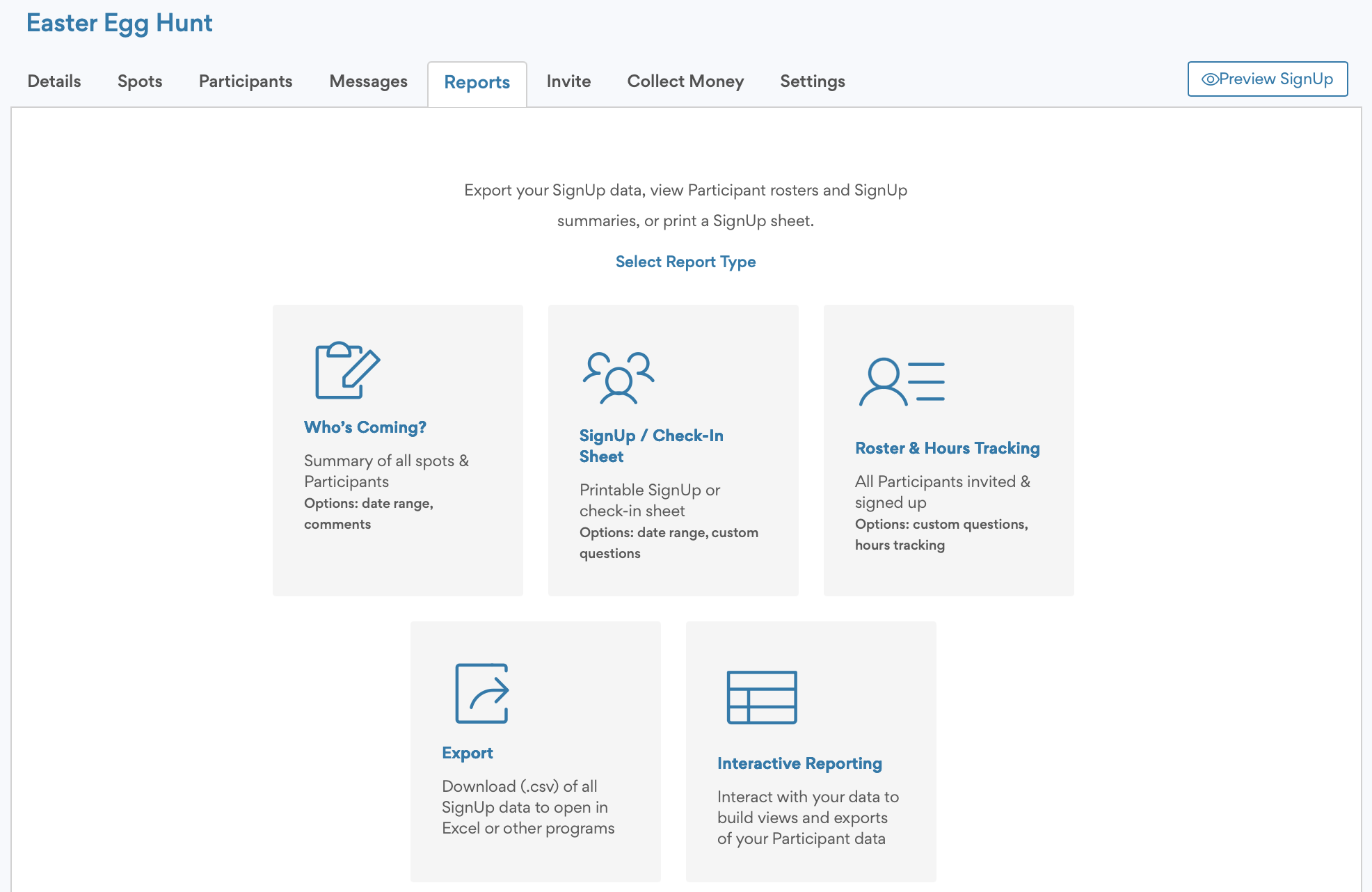
Task: Switch to the Spots tab
Action: coord(140,81)
